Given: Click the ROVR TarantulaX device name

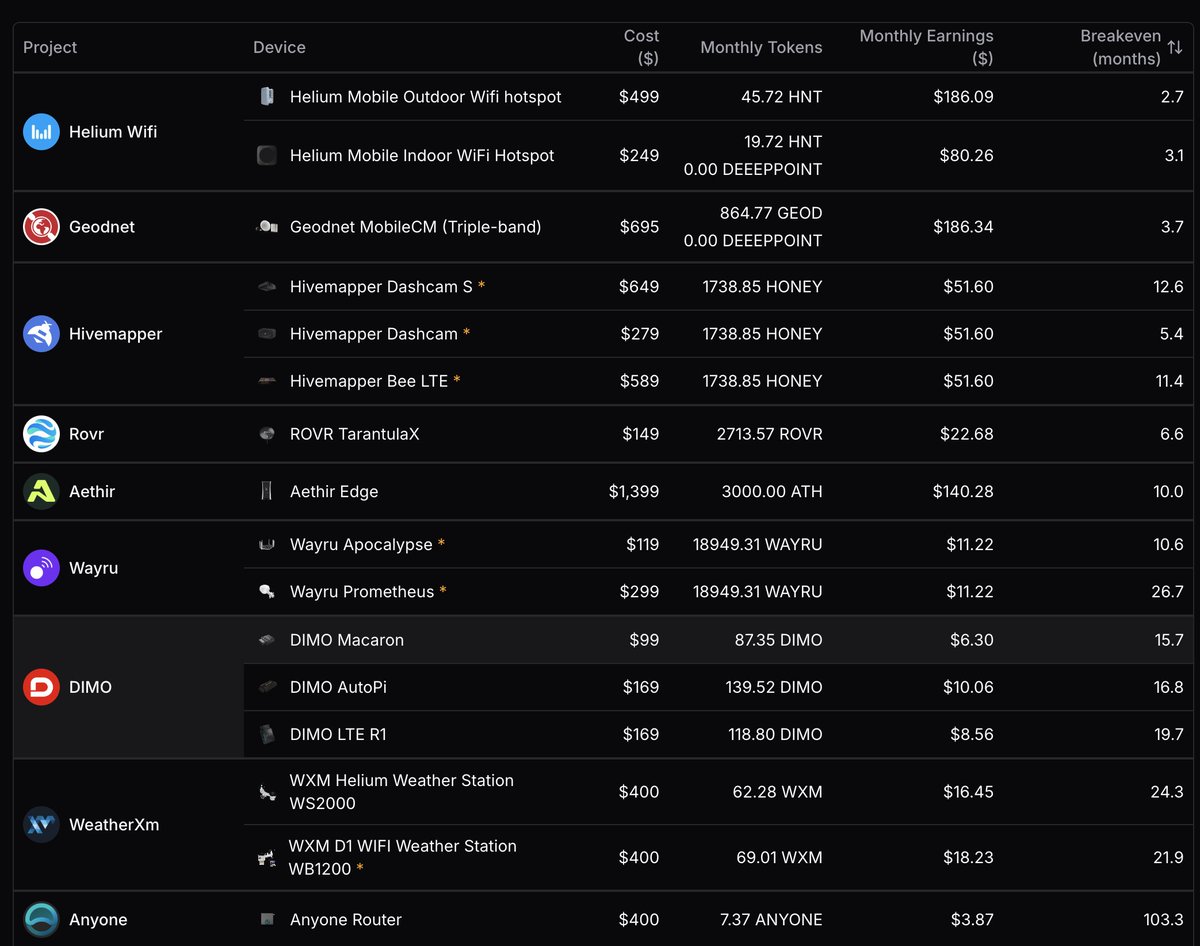Looking at the screenshot, I should 355,434.
